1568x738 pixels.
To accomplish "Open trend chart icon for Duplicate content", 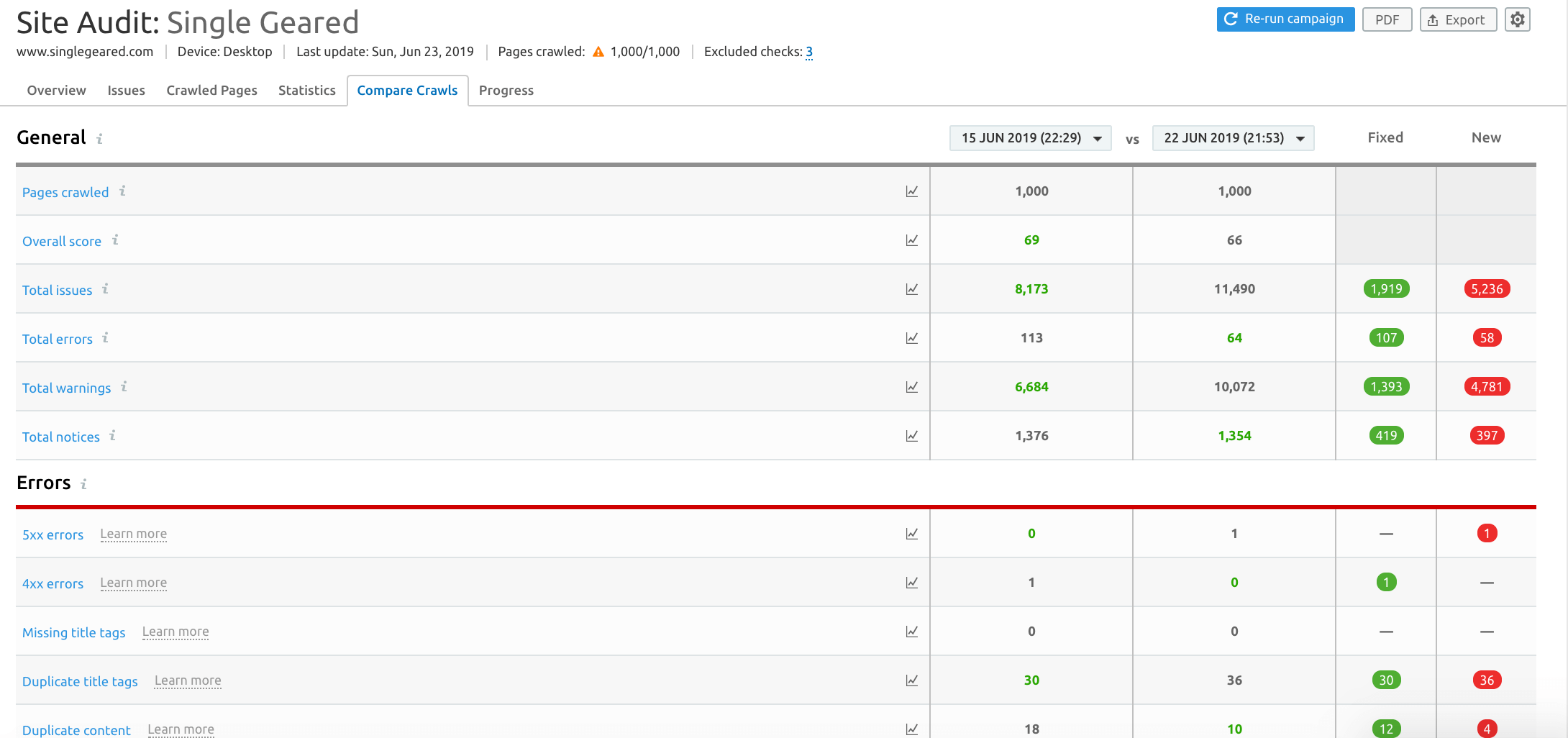I will pos(912,729).
